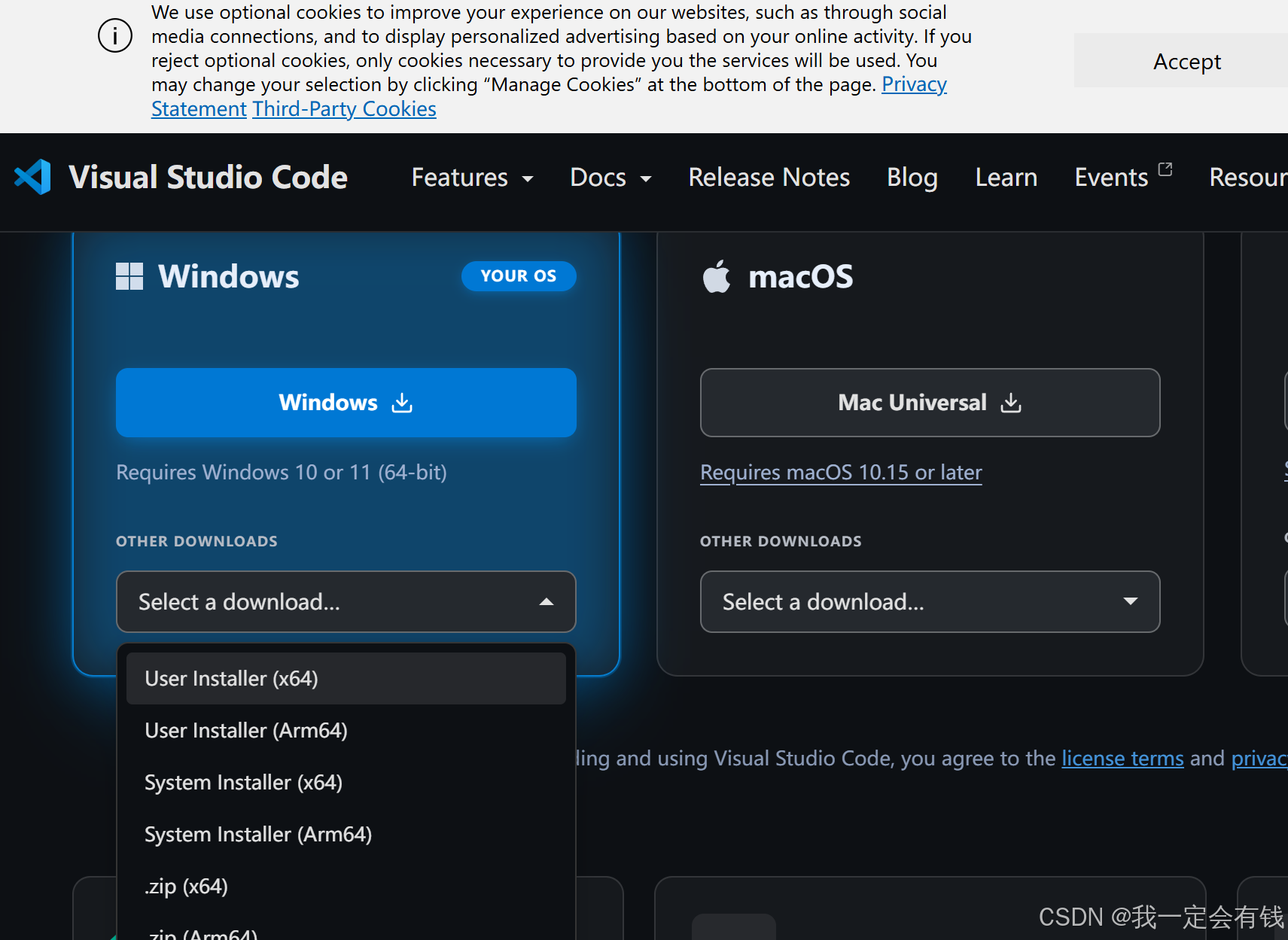Click the Visual Studio Code logo icon

(x=32, y=178)
